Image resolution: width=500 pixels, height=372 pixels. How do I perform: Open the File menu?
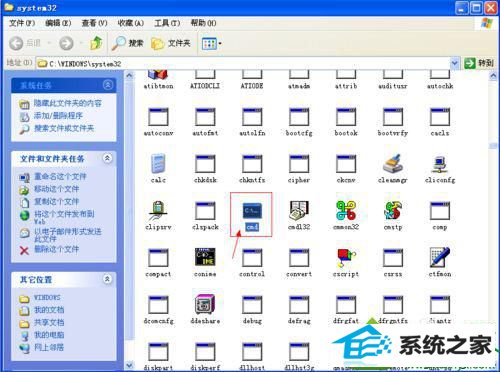click(22, 23)
